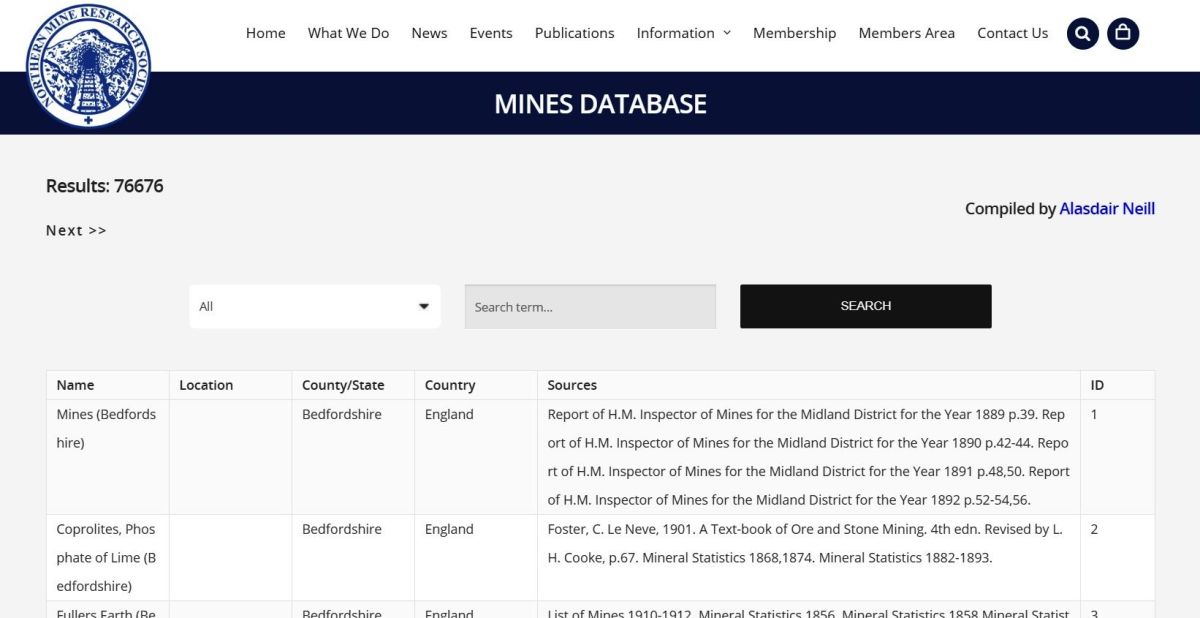
Task: Open the All filter dropdown
Action: (x=314, y=307)
